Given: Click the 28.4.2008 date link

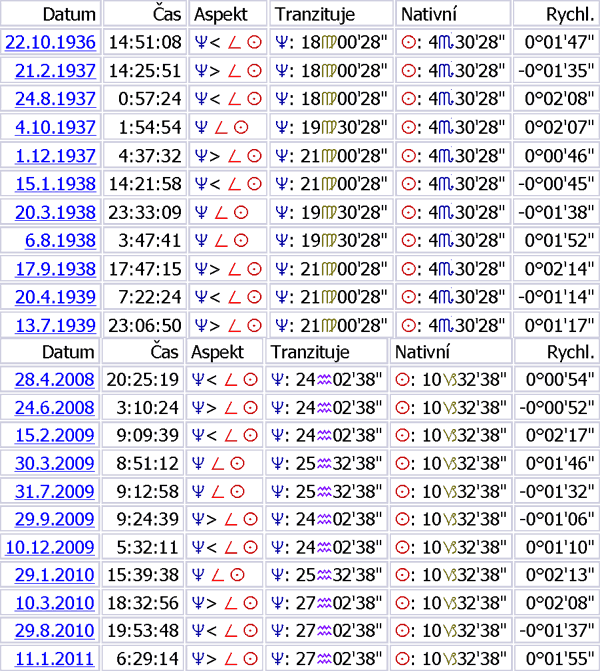Looking at the screenshot, I should pos(55,379).
